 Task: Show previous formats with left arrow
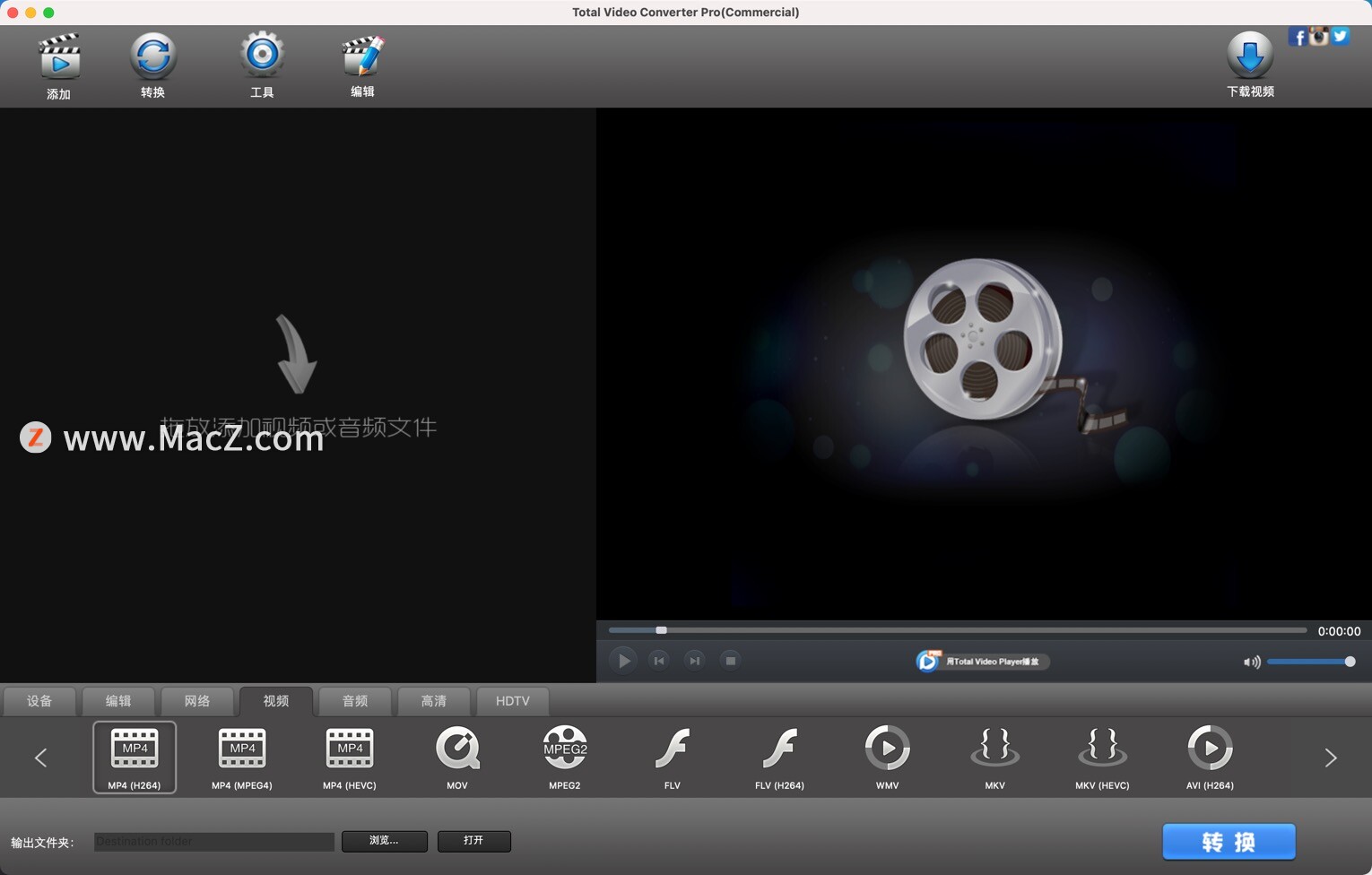(40, 758)
